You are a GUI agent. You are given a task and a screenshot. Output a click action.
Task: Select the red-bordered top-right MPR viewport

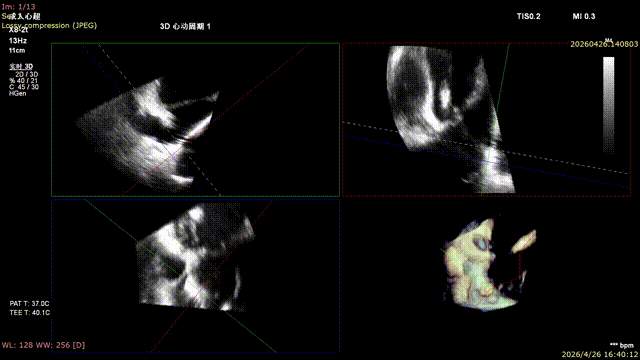pos(487,120)
